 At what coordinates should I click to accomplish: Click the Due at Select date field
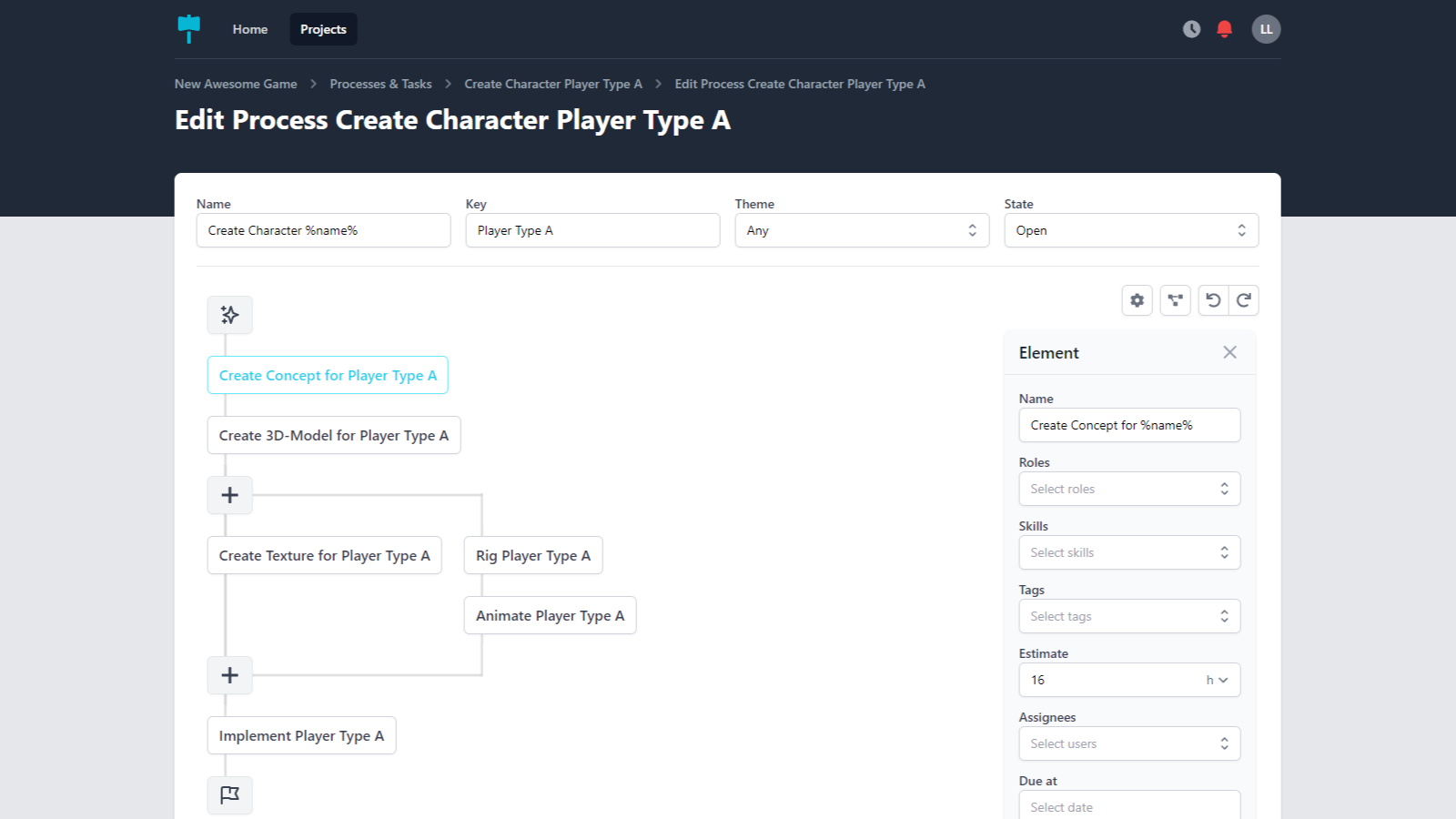[1129, 806]
